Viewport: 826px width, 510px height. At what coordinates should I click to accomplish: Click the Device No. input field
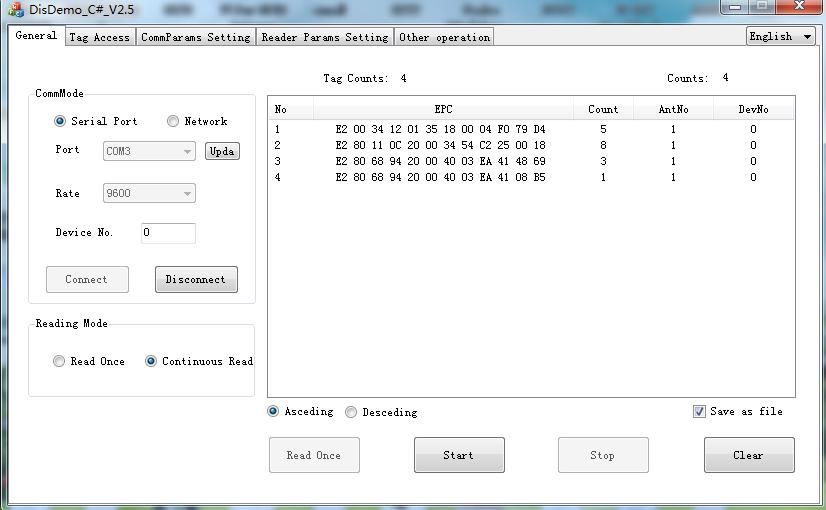click(x=167, y=233)
